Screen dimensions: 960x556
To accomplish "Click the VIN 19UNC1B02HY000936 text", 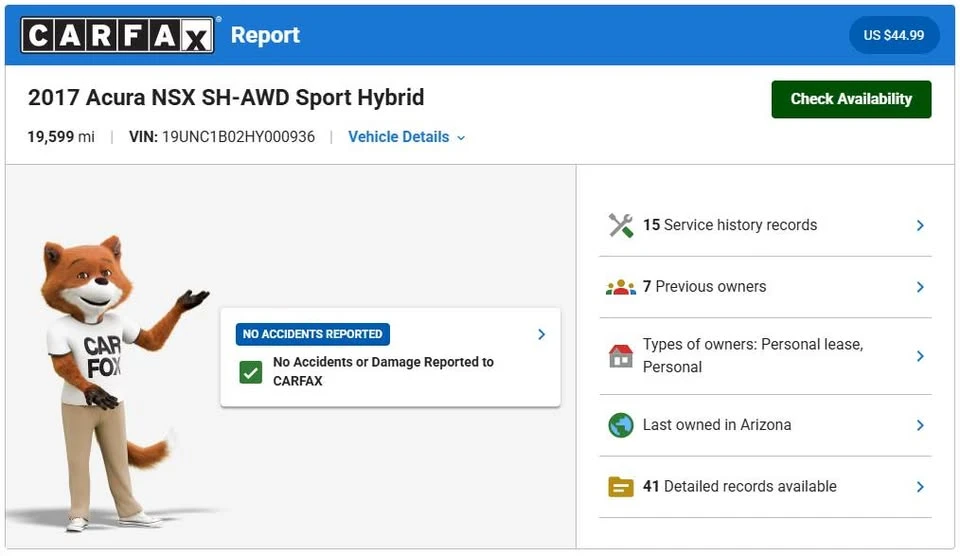I will 222,137.
